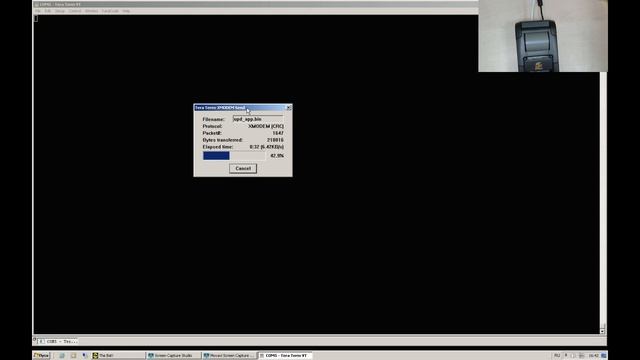Click the COM5 tab at bottom left
640x360 pixels.
point(58,341)
